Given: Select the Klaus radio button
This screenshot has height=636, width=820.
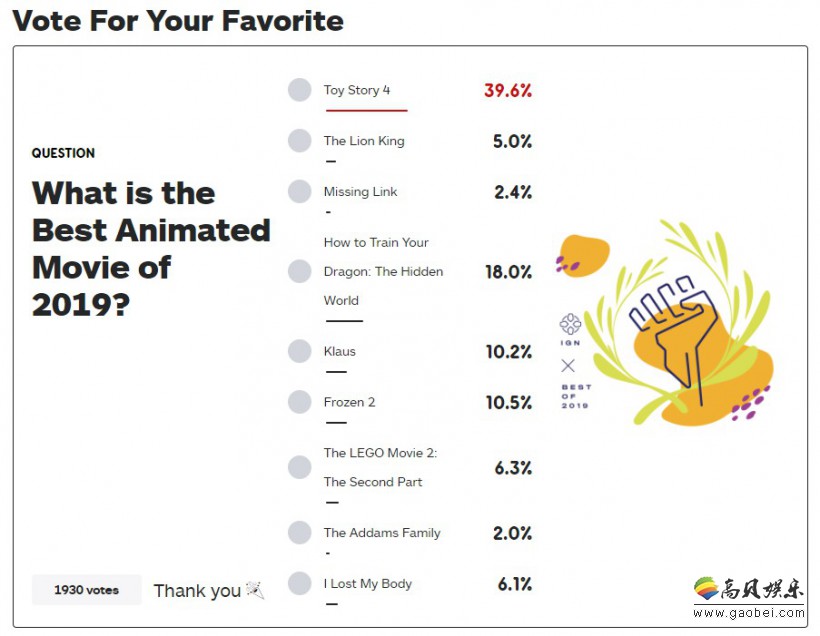Looking at the screenshot, I should [300, 351].
